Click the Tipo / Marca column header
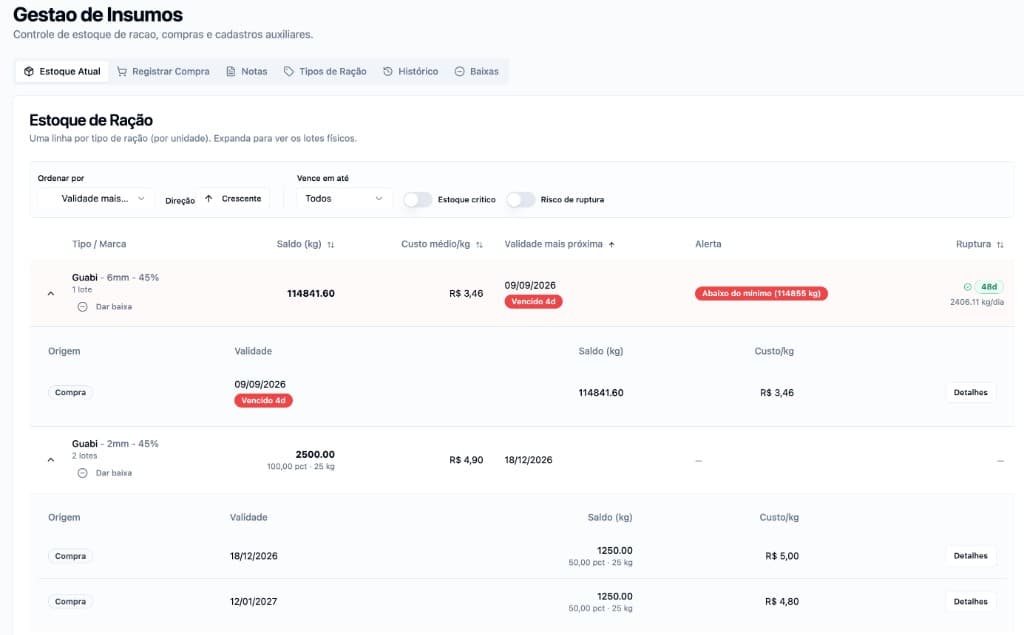This screenshot has height=635, width=1024. click(99, 244)
